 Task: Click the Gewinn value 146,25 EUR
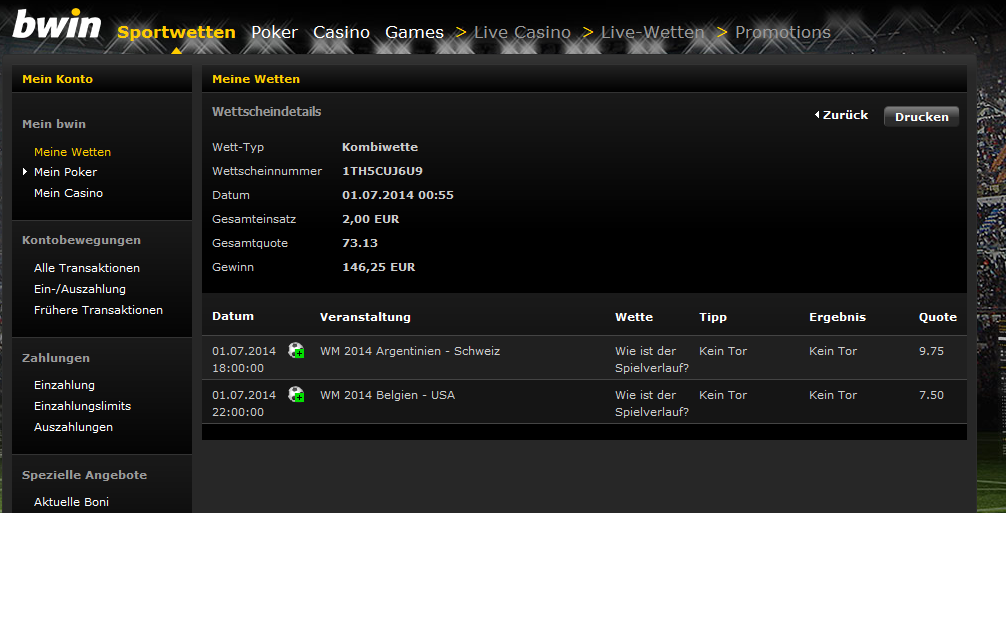(379, 267)
